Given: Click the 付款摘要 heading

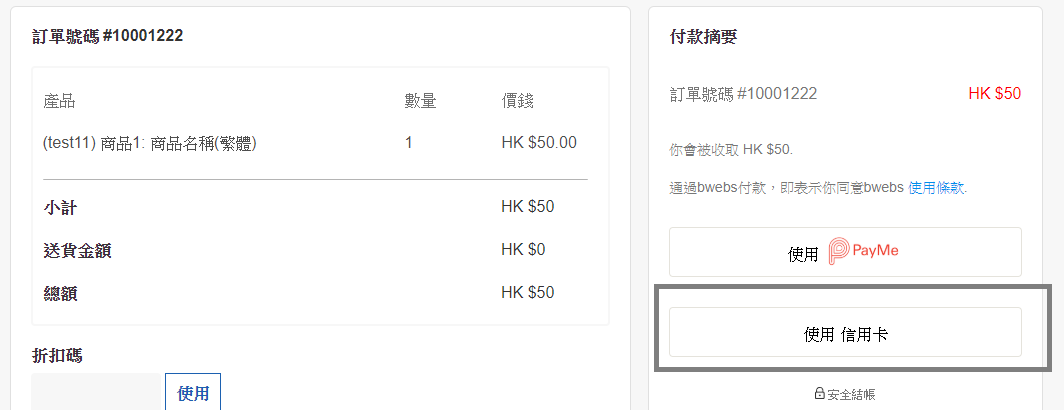Looking at the screenshot, I should click(x=703, y=37).
